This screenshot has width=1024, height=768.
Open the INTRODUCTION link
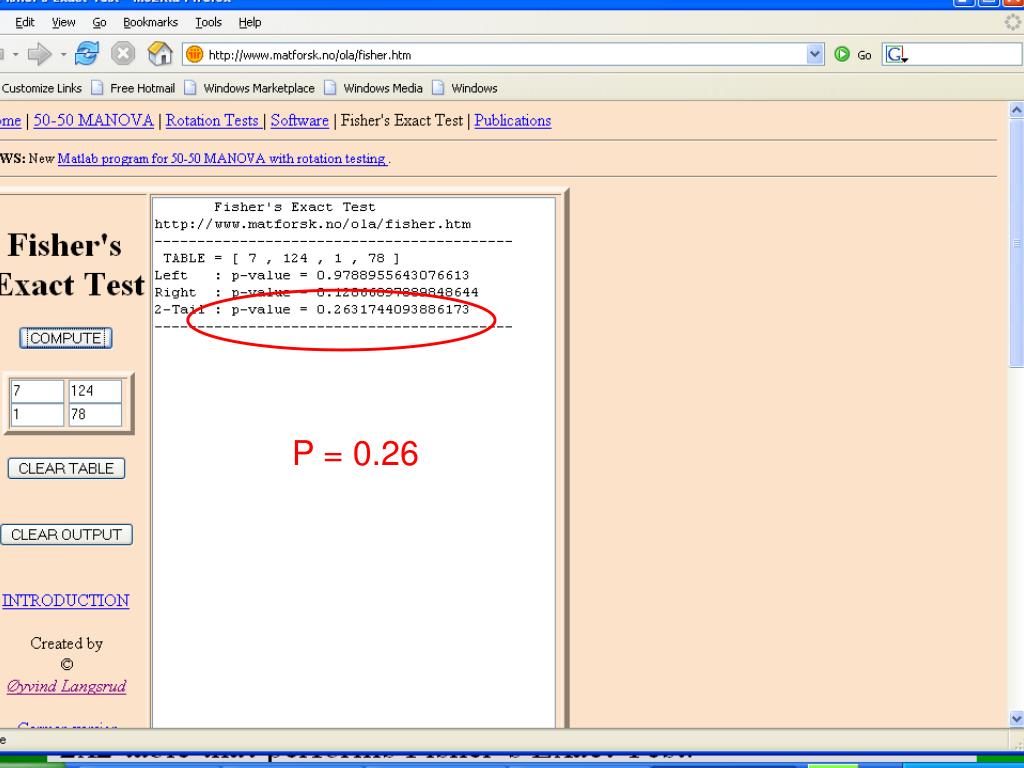click(x=66, y=601)
